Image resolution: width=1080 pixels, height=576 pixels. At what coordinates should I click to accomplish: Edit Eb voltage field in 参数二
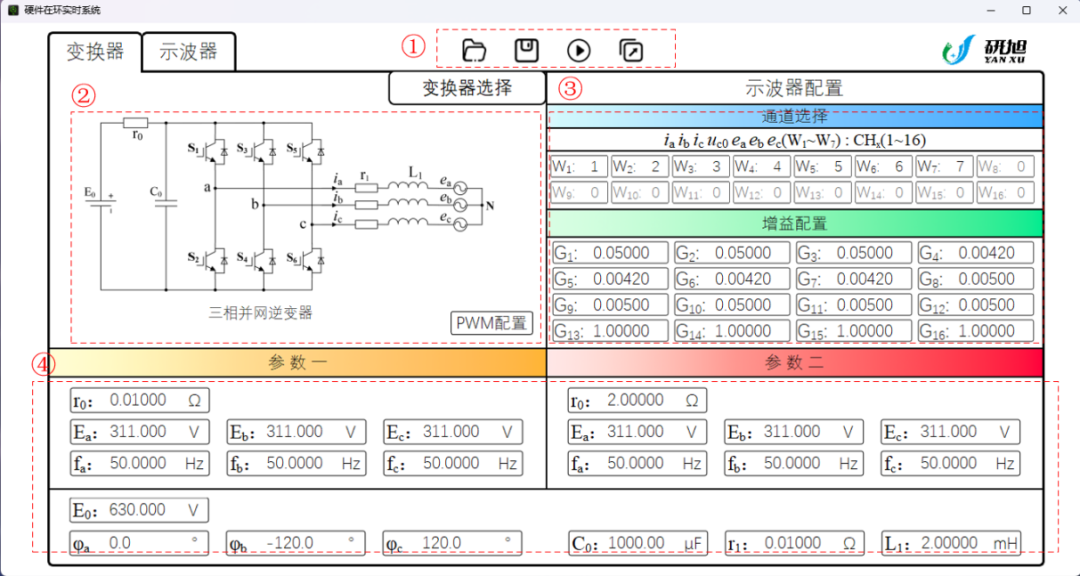pyautogui.click(x=794, y=432)
